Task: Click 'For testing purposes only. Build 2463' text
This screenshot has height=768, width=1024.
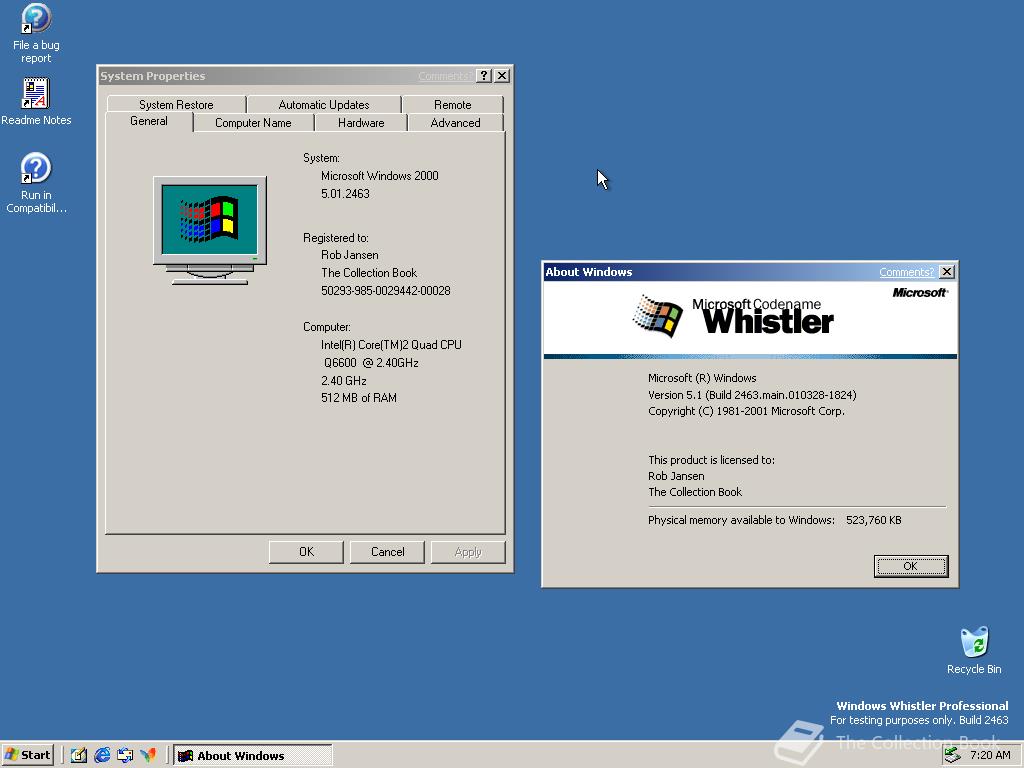Action: 919,720
